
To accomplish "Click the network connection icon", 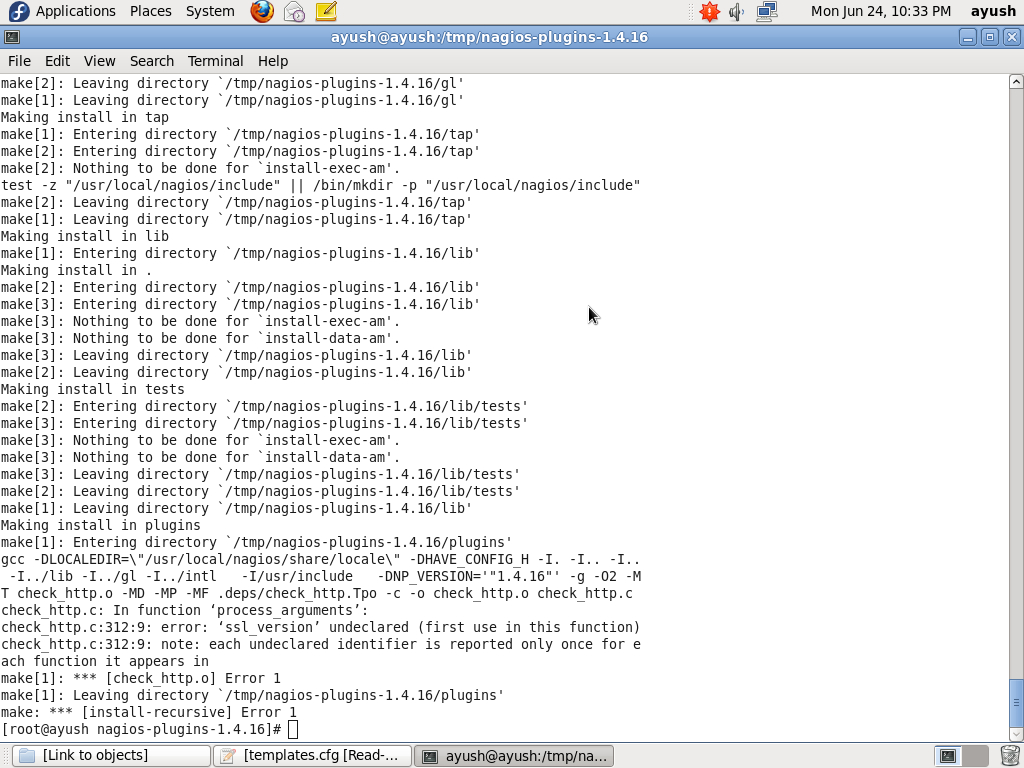I will coord(767,12).
